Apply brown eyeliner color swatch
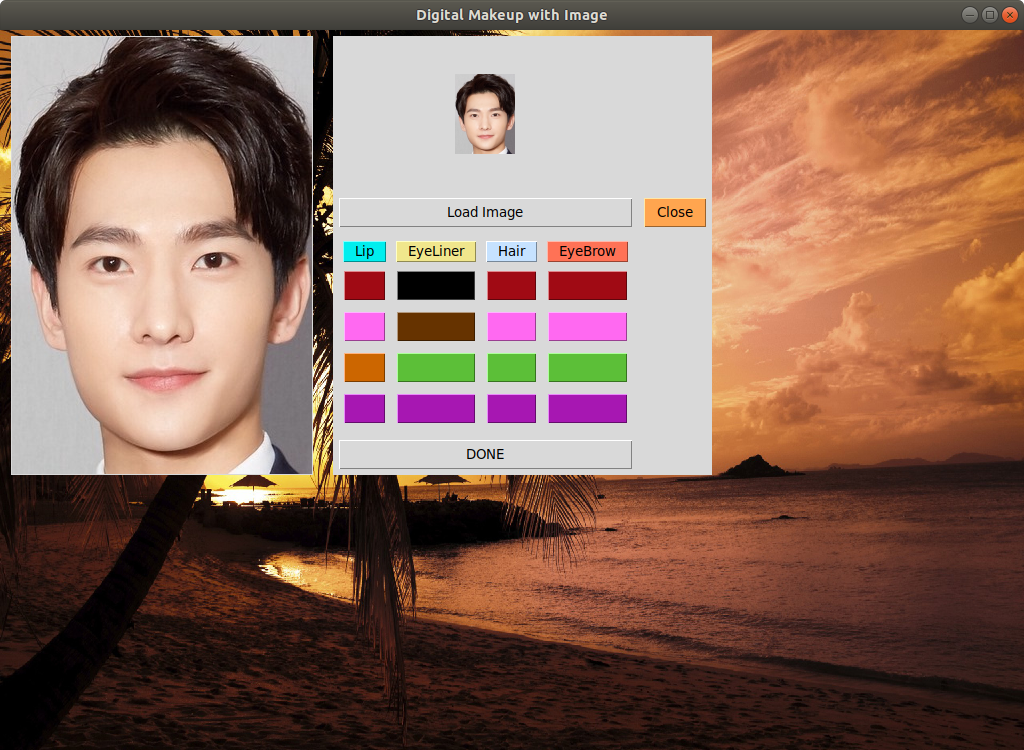Image resolution: width=1024 pixels, height=750 pixels. (x=436, y=327)
